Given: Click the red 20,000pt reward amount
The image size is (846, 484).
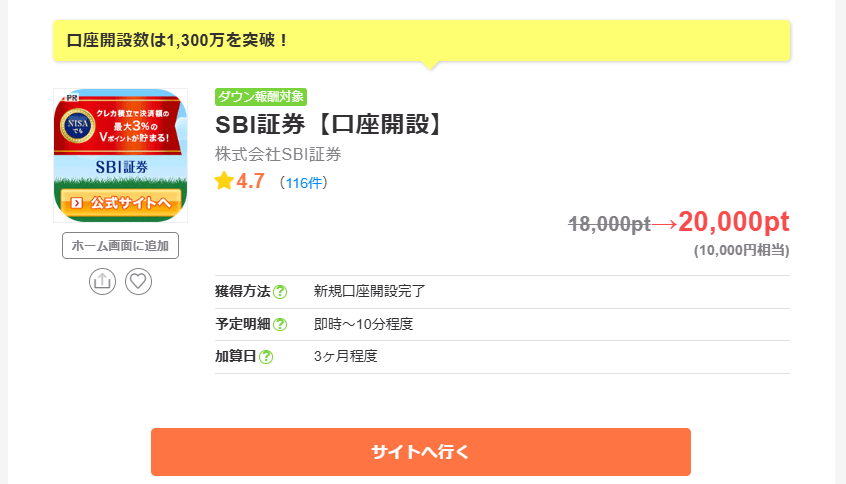Looking at the screenshot, I should 733,222.
